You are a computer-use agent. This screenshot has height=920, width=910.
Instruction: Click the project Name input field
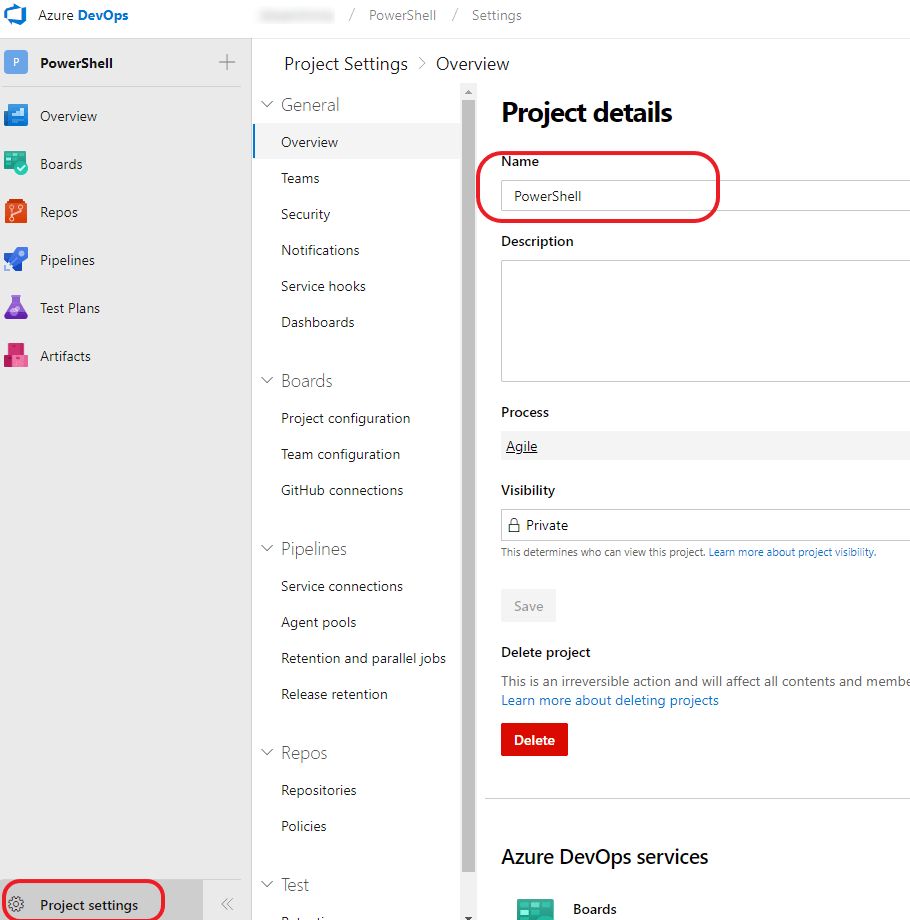pyautogui.click(x=705, y=196)
